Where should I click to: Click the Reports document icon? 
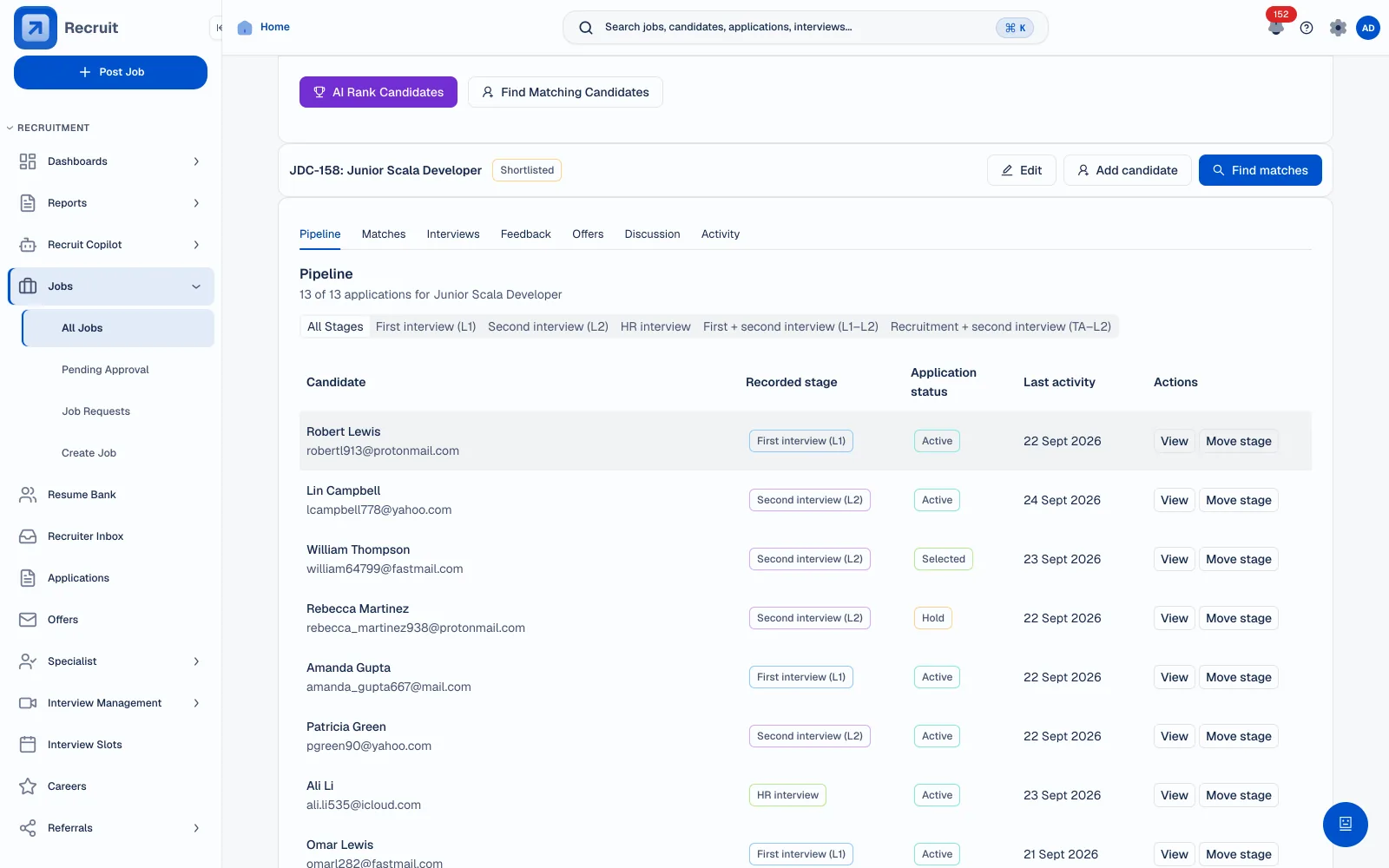click(x=28, y=203)
